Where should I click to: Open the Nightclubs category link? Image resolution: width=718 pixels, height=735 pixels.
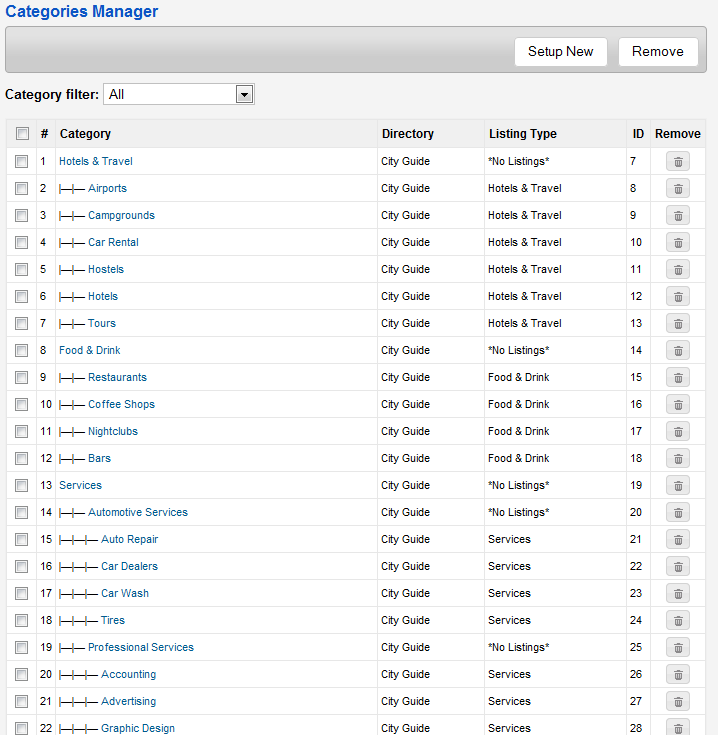(112, 431)
